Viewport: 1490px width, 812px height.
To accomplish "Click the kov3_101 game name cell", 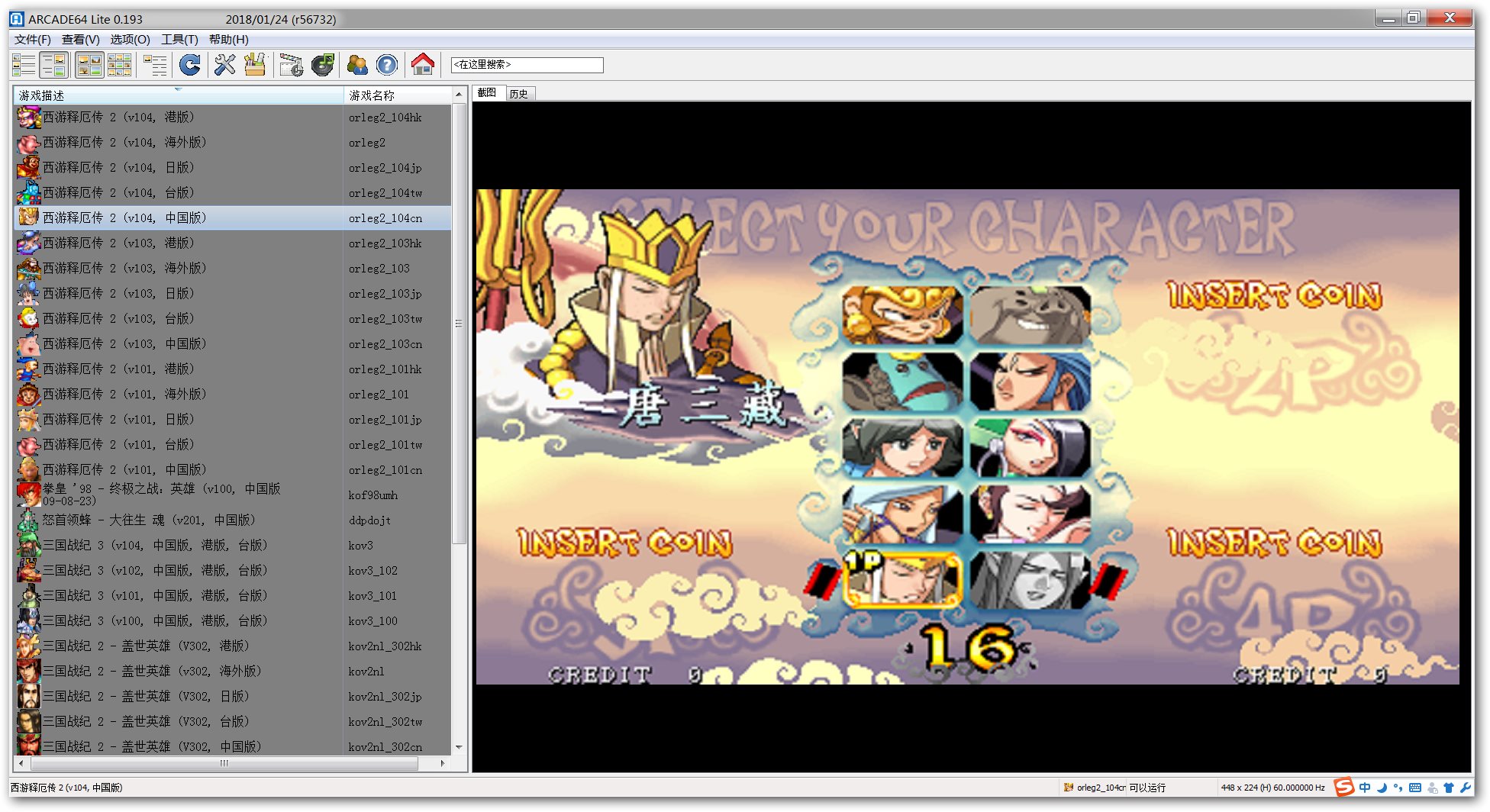I will (372, 596).
